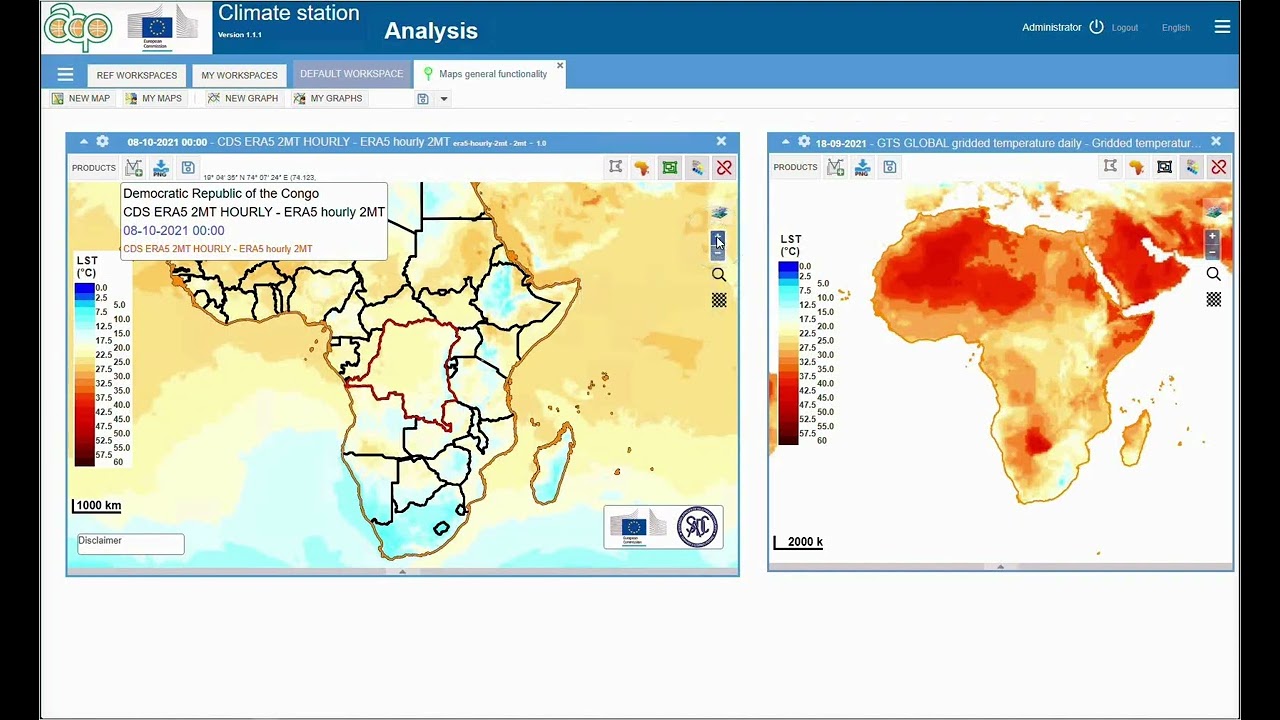Save the ERA5 map with floppy icon
The image size is (1280, 720).
point(188,168)
